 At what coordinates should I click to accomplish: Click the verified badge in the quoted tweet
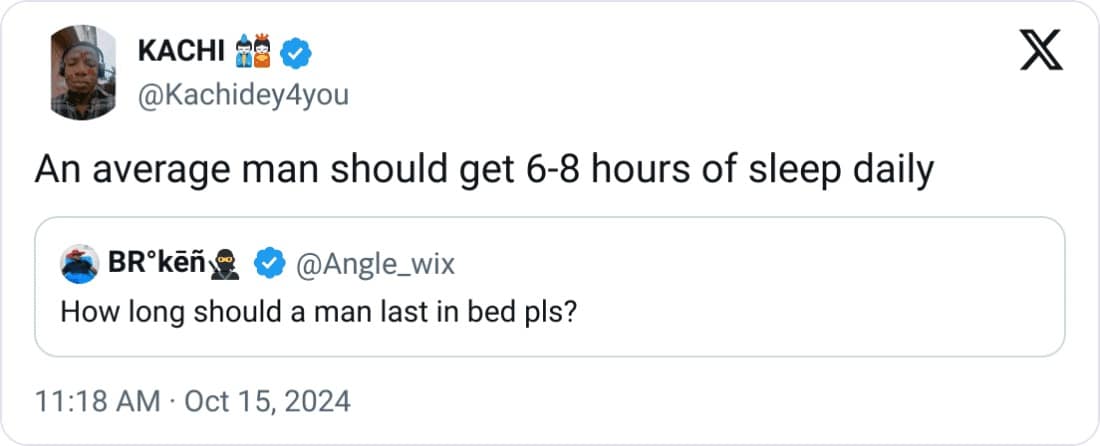(x=267, y=264)
